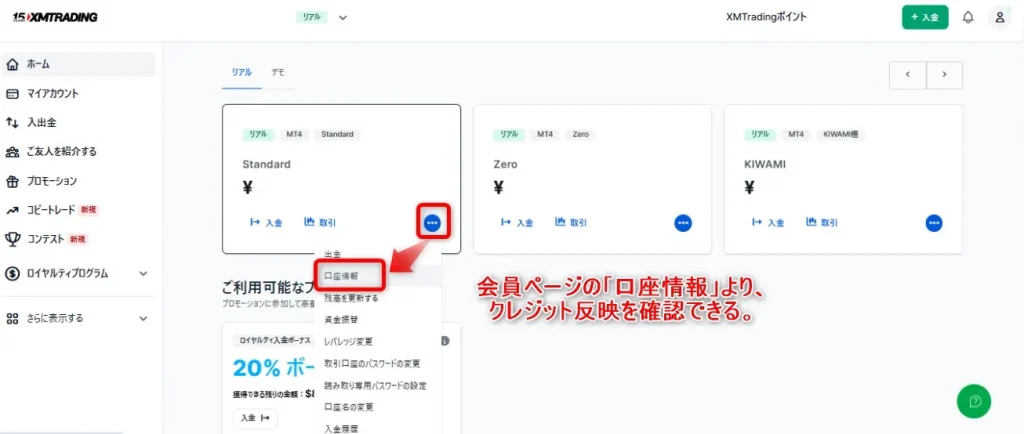This screenshot has height=434, width=1024.
Task: Click the KIWAMI極 tag on third card
Action: point(840,134)
